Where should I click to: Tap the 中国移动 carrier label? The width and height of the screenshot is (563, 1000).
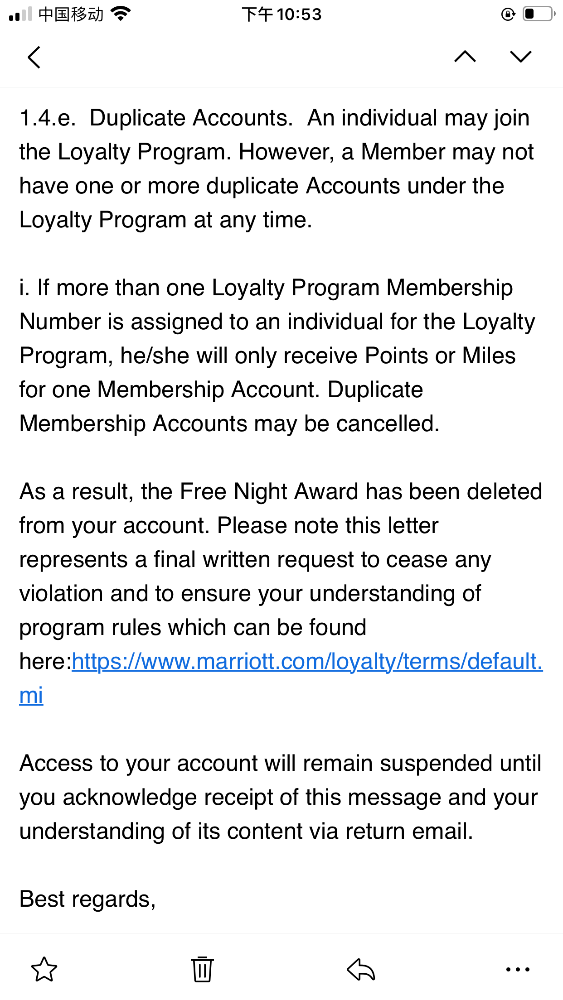click(x=71, y=14)
